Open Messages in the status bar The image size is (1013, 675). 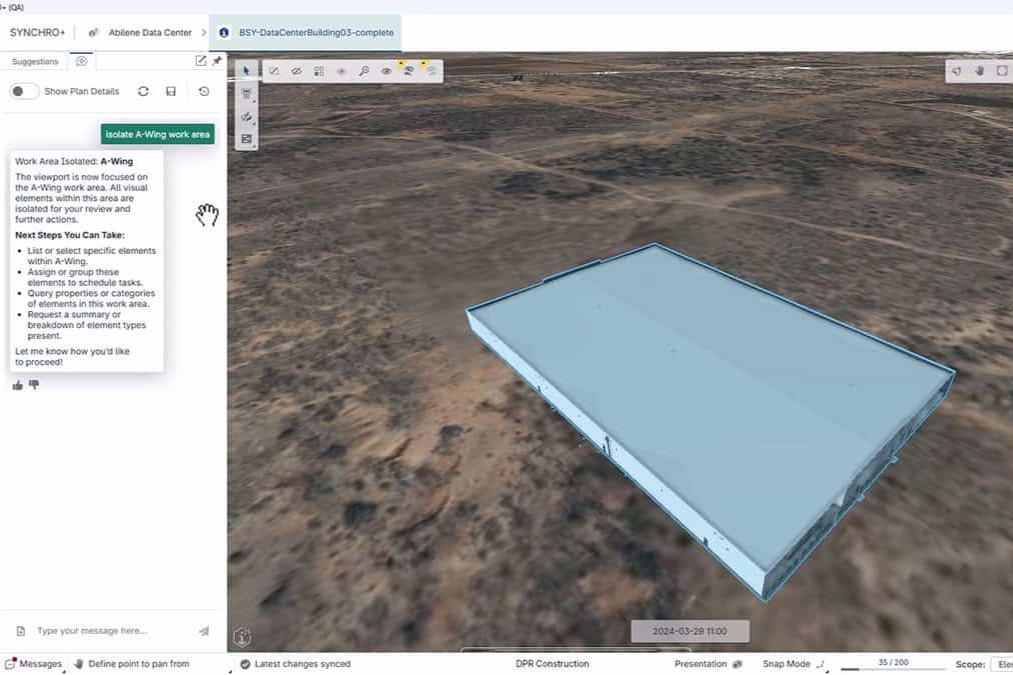click(x=33, y=664)
